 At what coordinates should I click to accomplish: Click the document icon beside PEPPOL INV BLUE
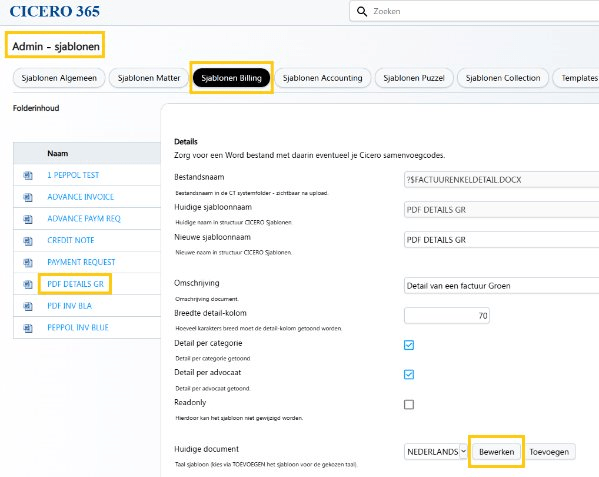tap(28, 328)
